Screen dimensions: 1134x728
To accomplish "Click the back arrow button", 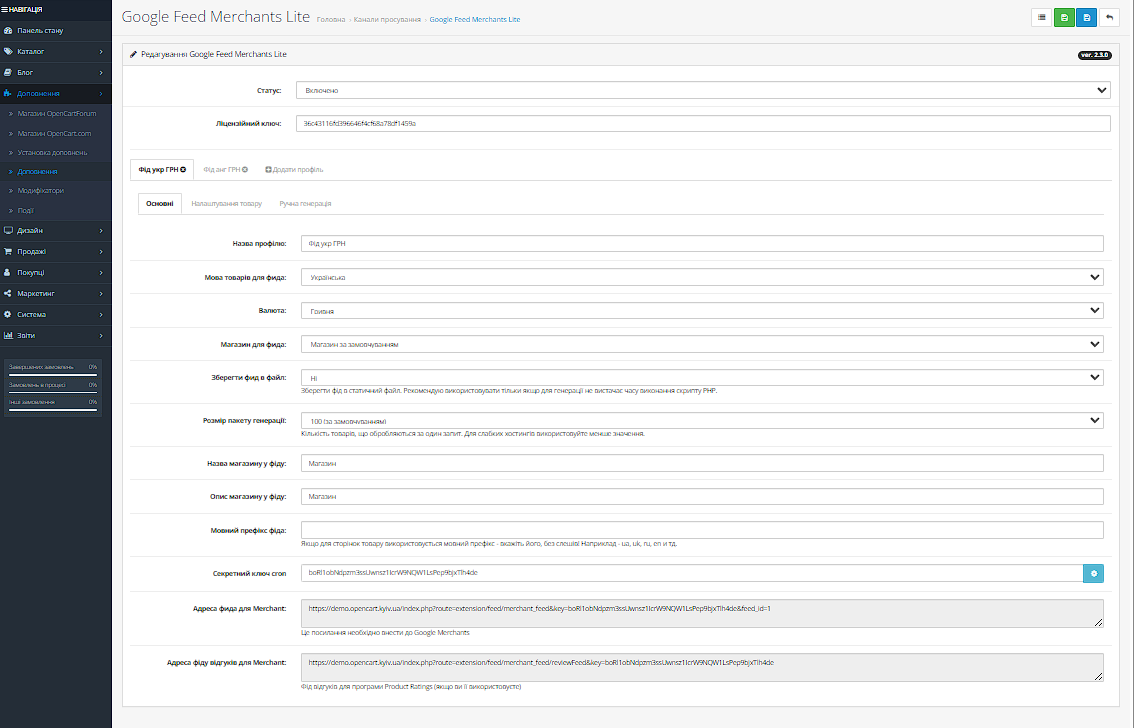I will coord(1109,17).
